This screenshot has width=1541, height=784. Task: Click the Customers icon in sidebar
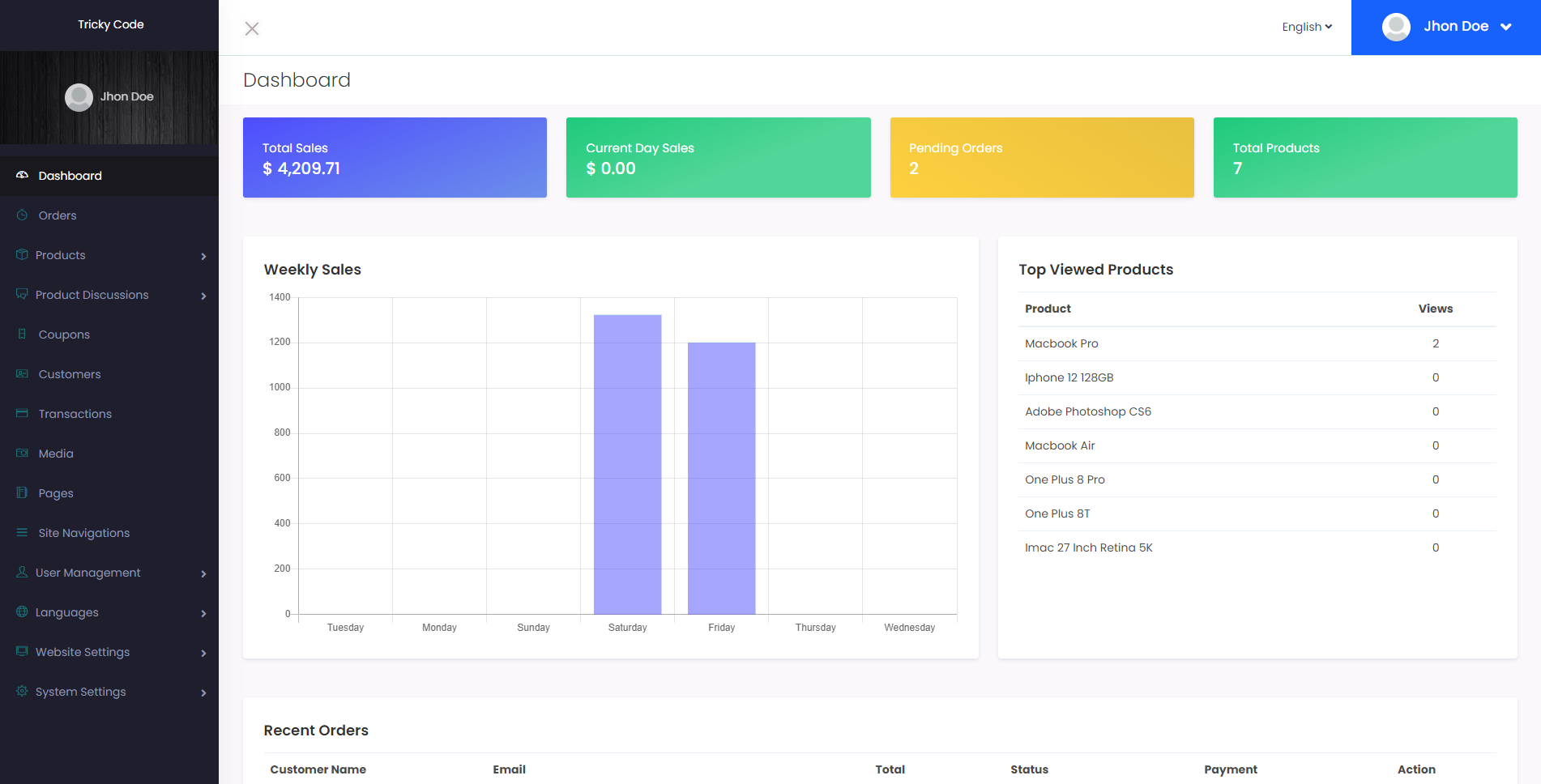(x=22, y=373)
